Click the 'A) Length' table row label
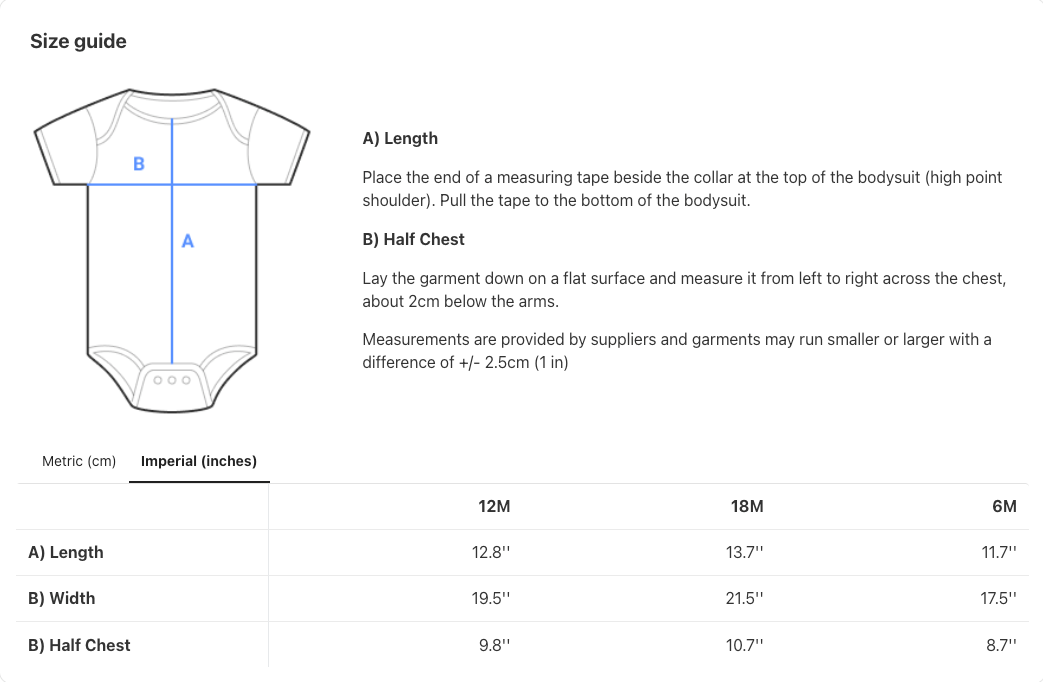The image size is (1043, 682). [x=66, y=552]
